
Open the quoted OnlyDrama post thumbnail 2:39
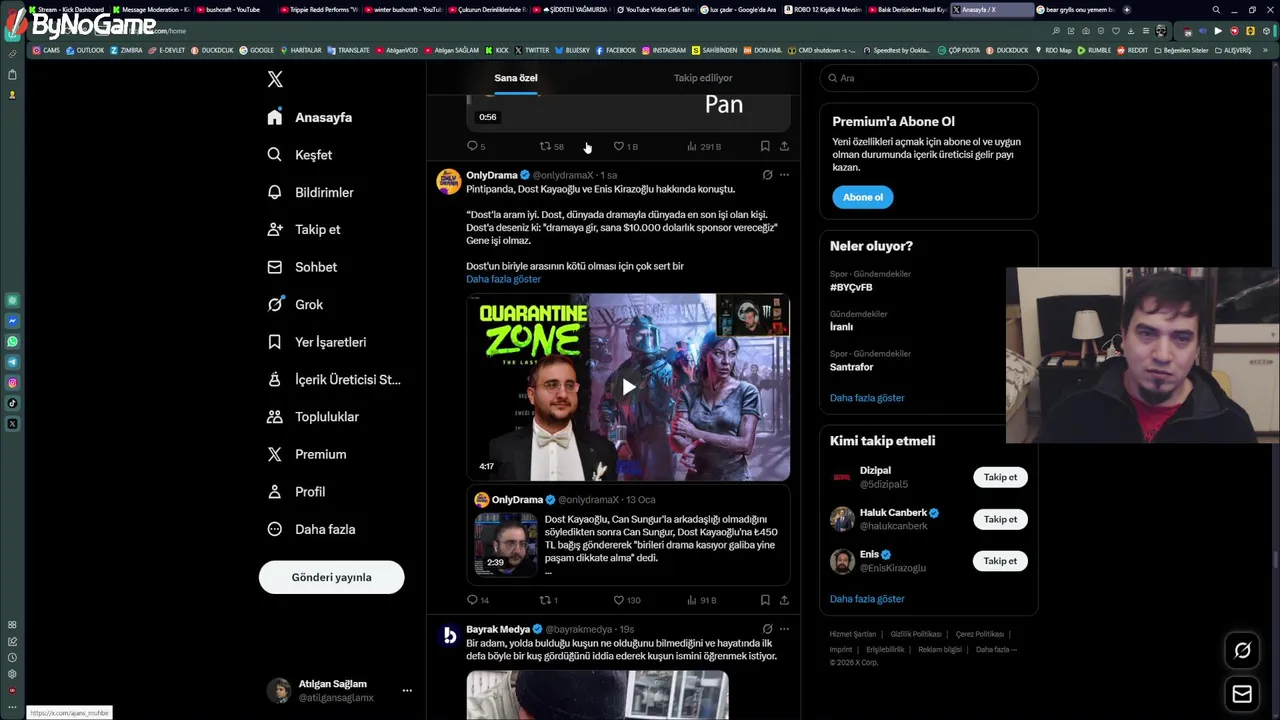point(506,544)
